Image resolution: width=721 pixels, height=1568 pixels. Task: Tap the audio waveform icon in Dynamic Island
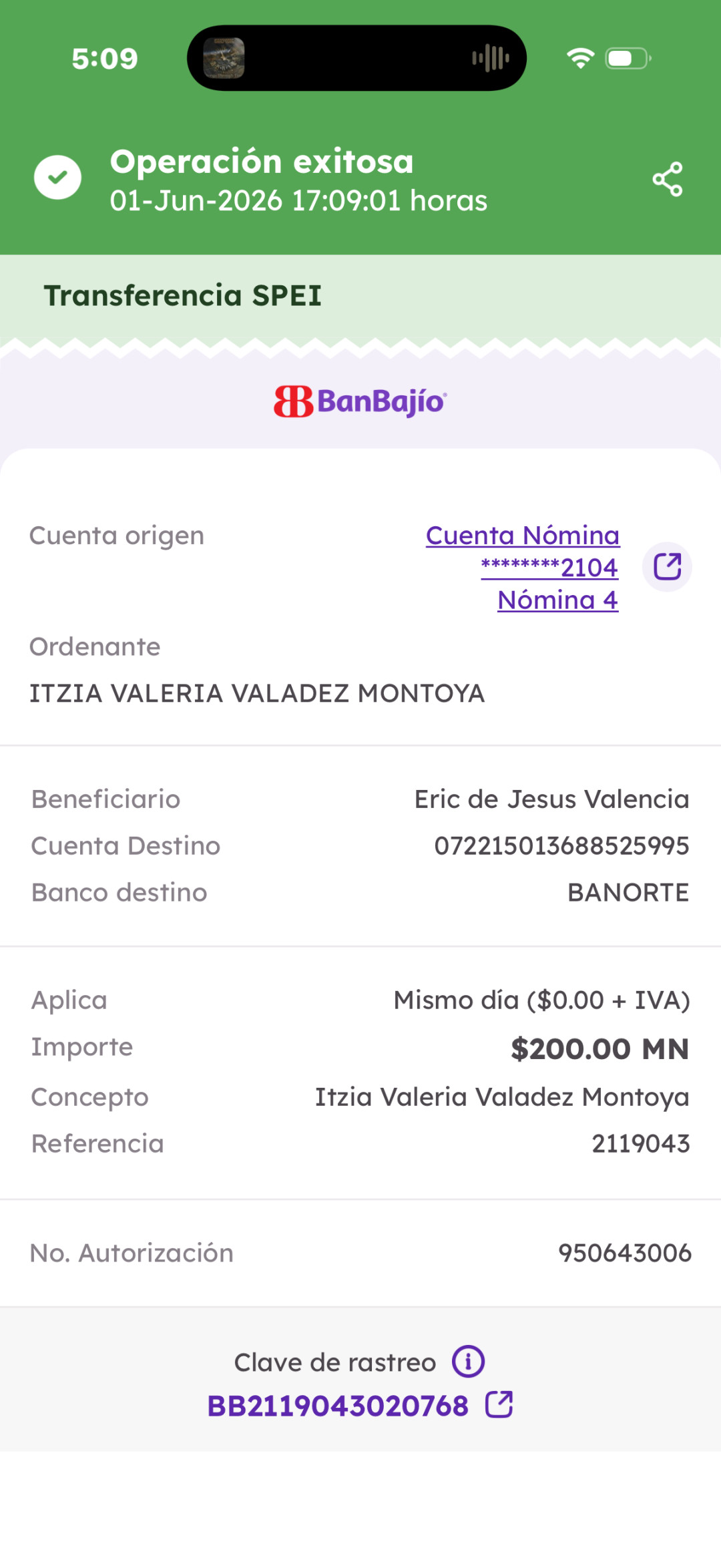(491, 58)
